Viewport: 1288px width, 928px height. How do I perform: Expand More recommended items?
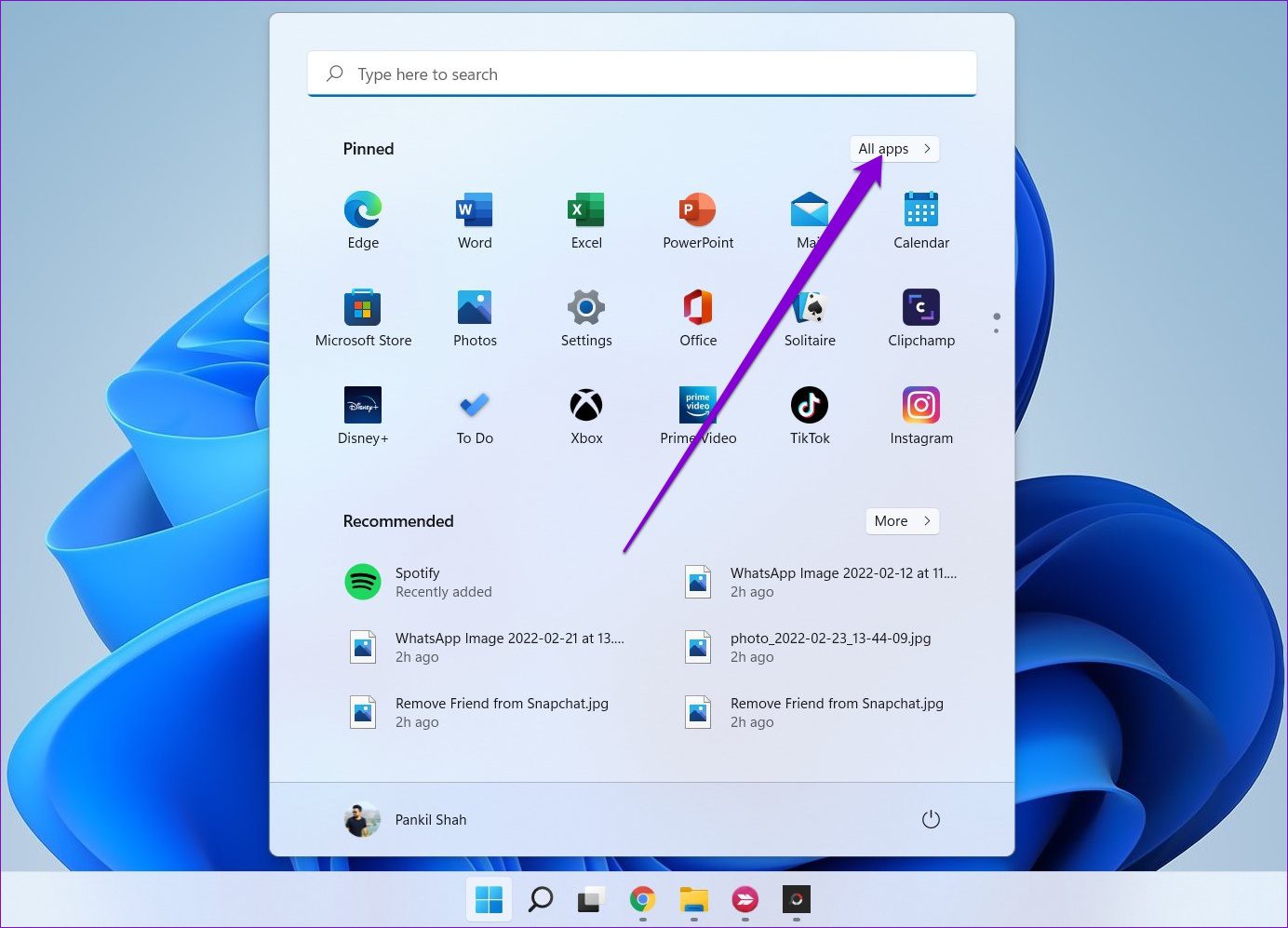tap(900, 521)
